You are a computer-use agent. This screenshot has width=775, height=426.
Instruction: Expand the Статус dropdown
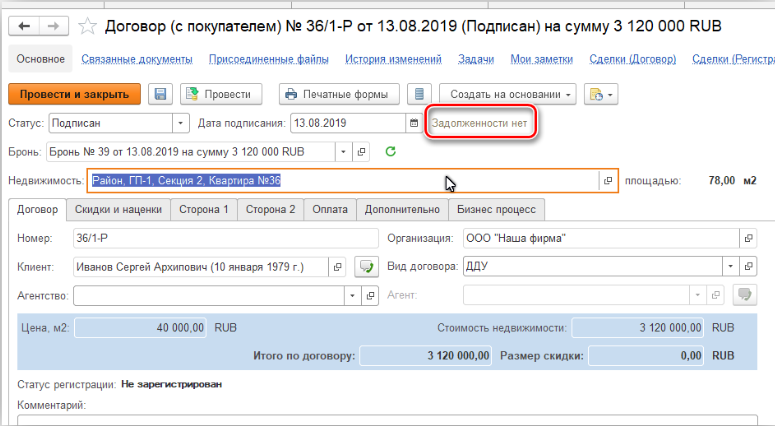(181, 123)
